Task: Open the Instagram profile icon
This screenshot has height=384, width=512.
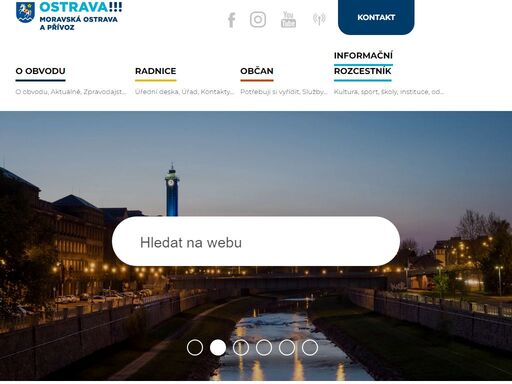Action: [x=258, y=19]
